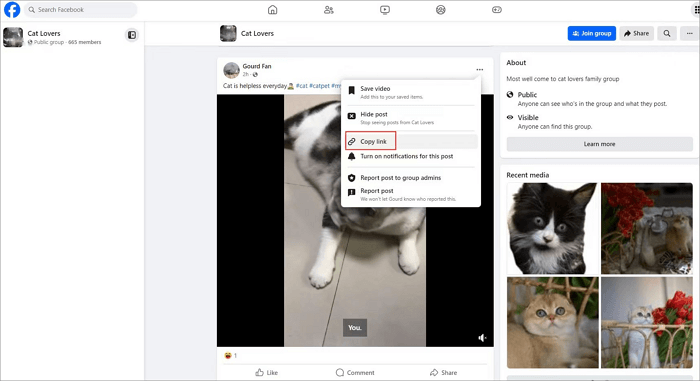The image size is (700, 381).
Task: Click the 'Public group · 665 members' text
Action: (67, 42)
